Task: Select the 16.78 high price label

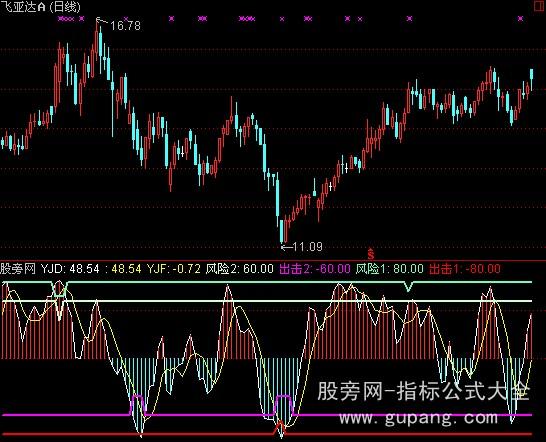Action: point(125,25)
